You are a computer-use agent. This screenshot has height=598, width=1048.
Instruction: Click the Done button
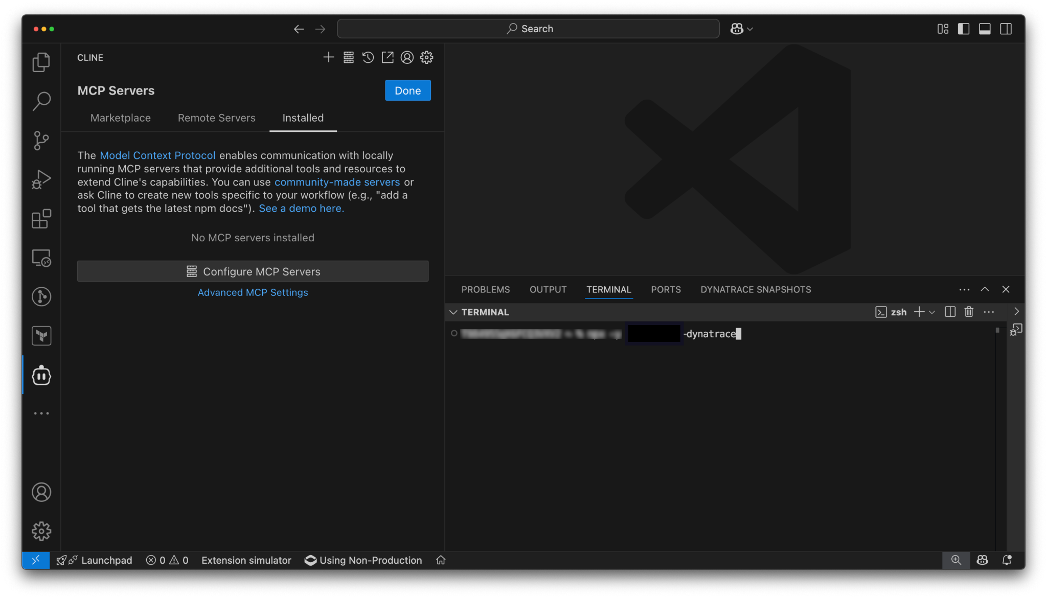tap(407, 90)
